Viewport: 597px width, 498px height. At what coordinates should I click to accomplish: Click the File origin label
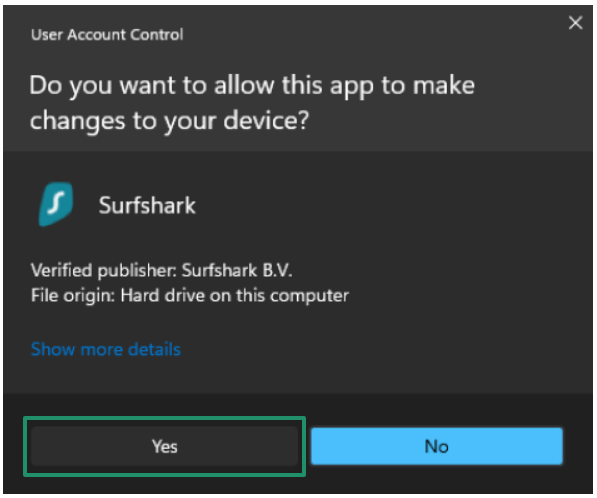point(73,295)
